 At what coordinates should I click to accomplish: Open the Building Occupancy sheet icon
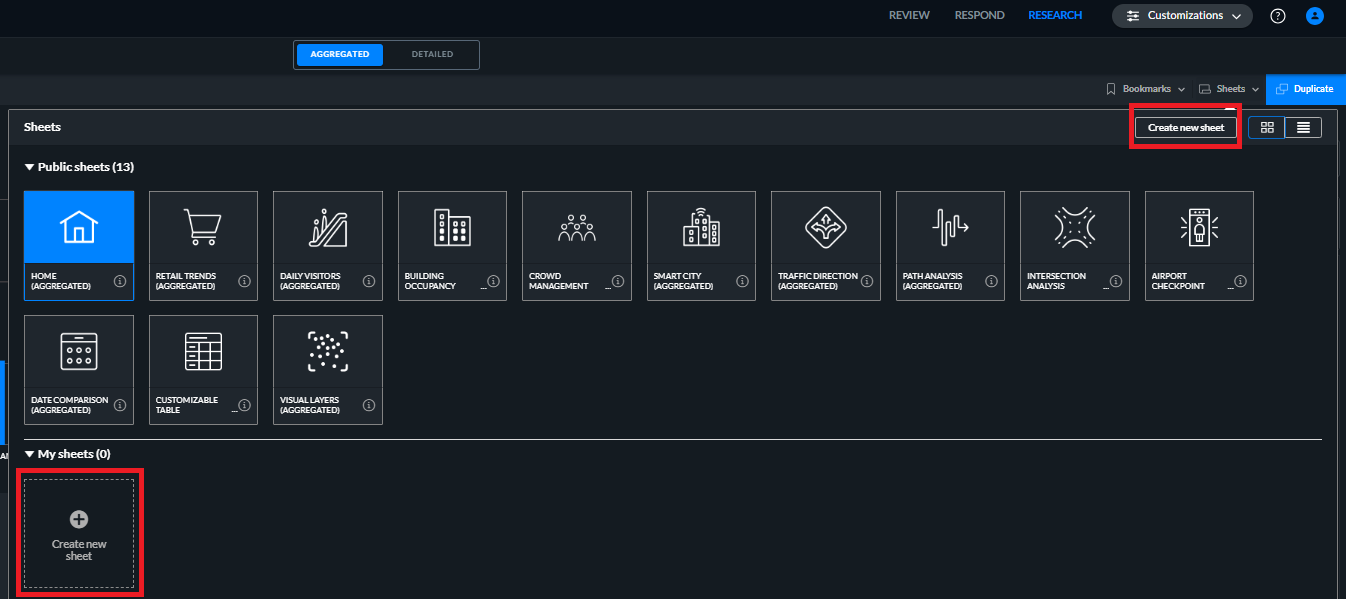pos(452,228)
